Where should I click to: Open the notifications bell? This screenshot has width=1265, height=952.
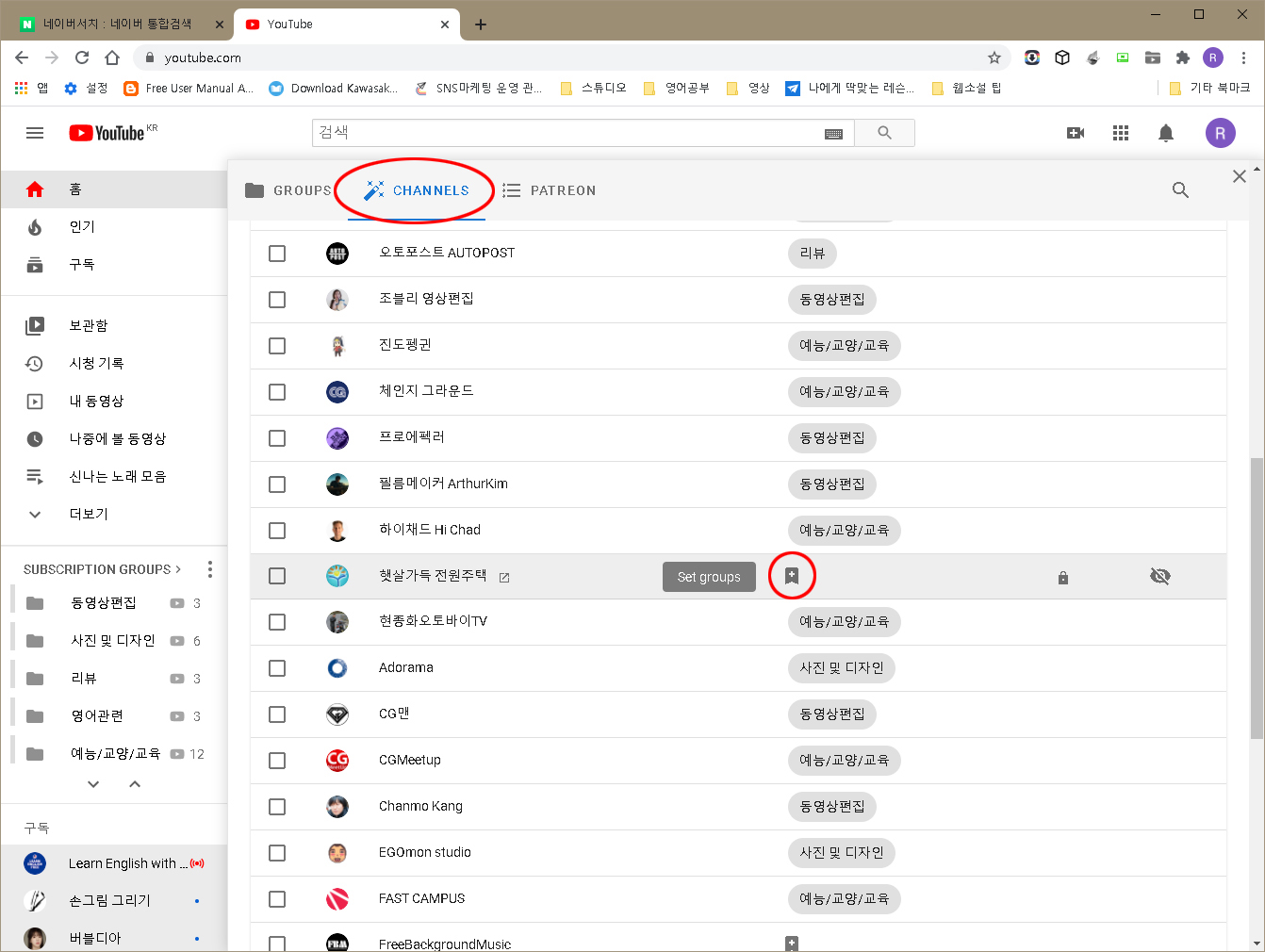coord(1166,133)
